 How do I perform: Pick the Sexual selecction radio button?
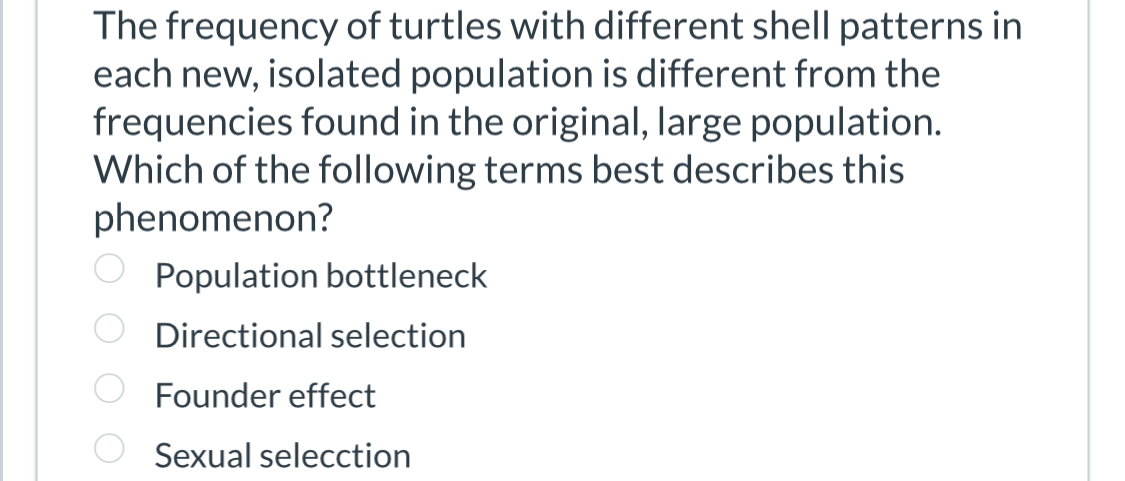coord(110,449)
